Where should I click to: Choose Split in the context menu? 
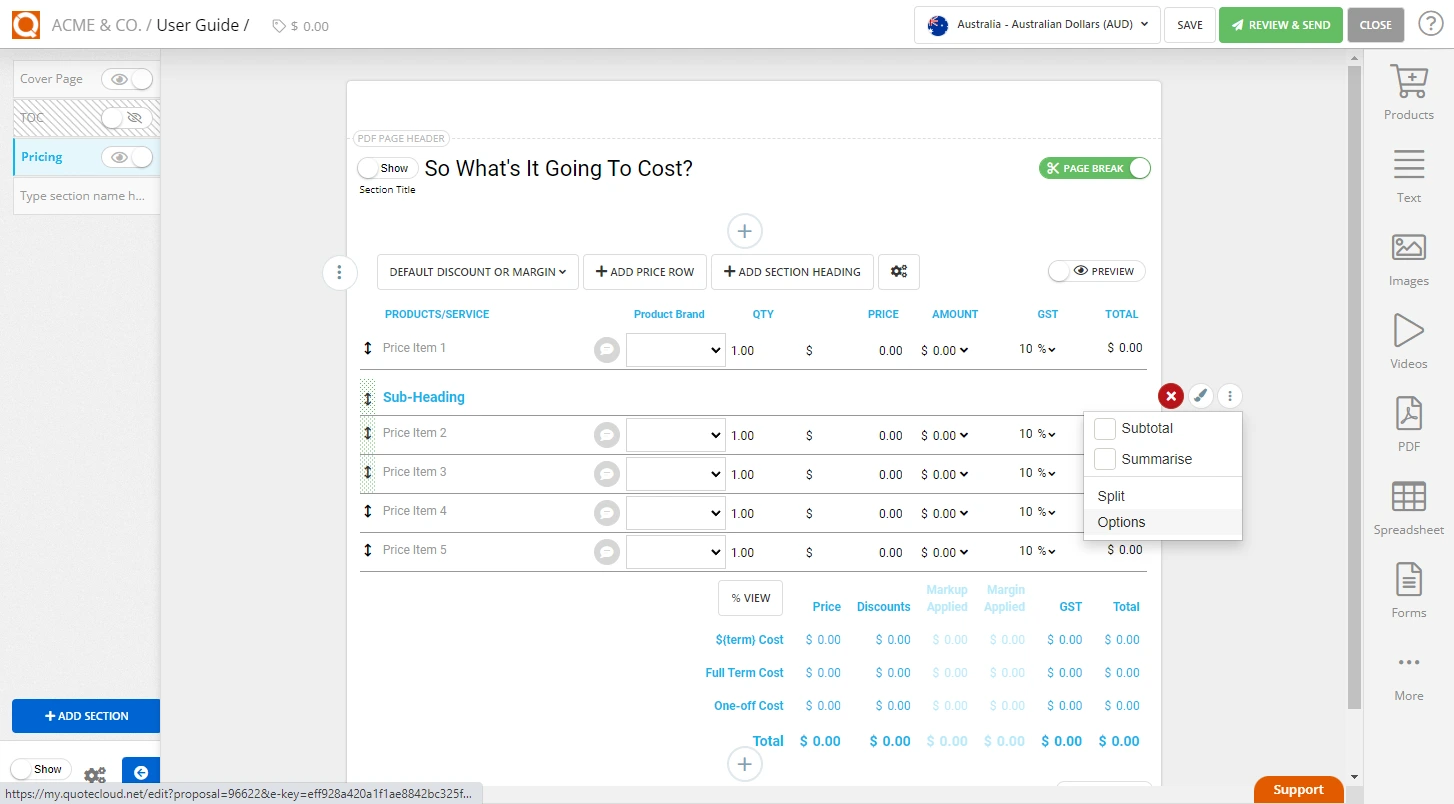pos(1111,495)
